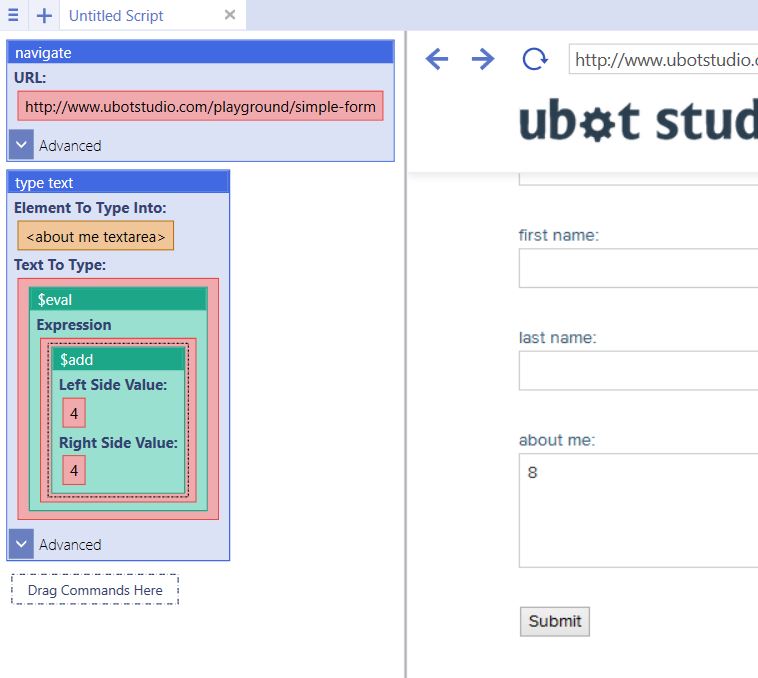Image resolution: width=758 pixels, height=678 pixels.
Task: Click the 'Element To Type Into:' label
Action: 90,208
